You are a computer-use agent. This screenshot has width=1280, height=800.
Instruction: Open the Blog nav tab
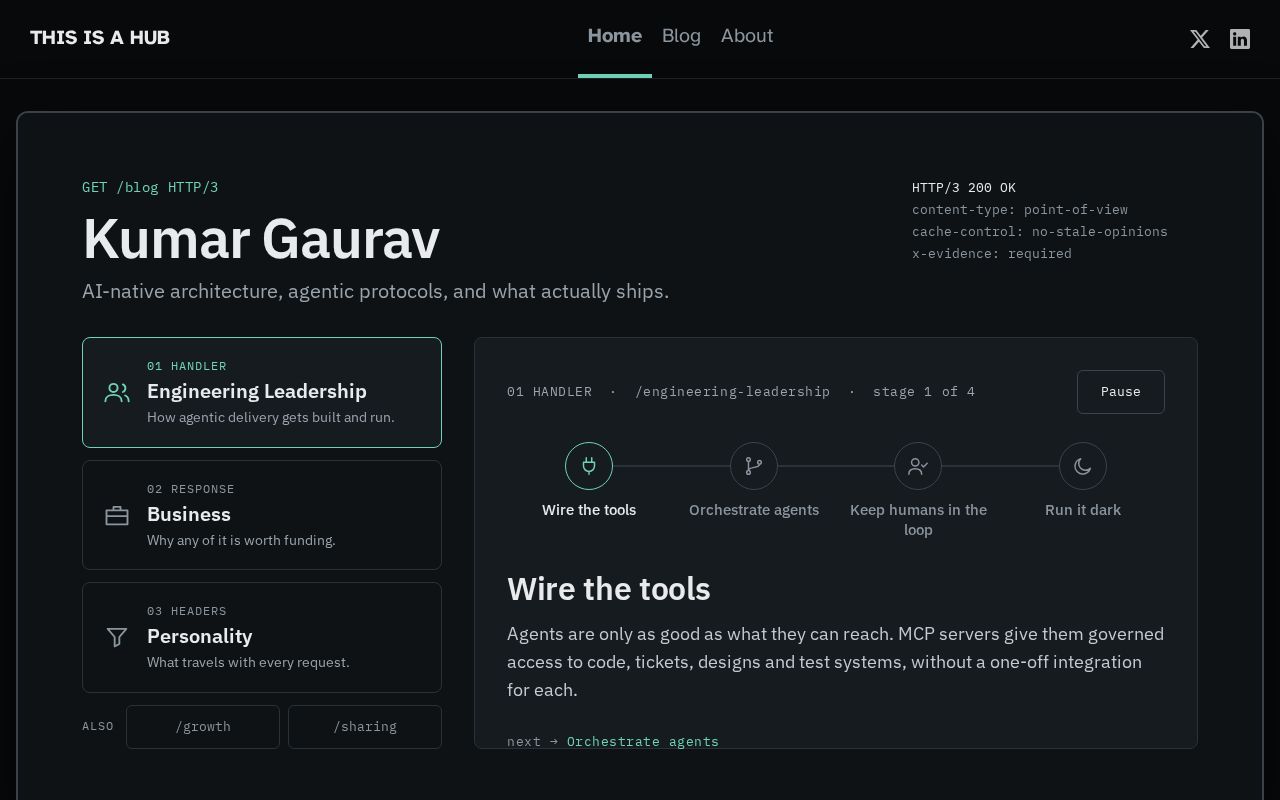click(x=681, y=36)
